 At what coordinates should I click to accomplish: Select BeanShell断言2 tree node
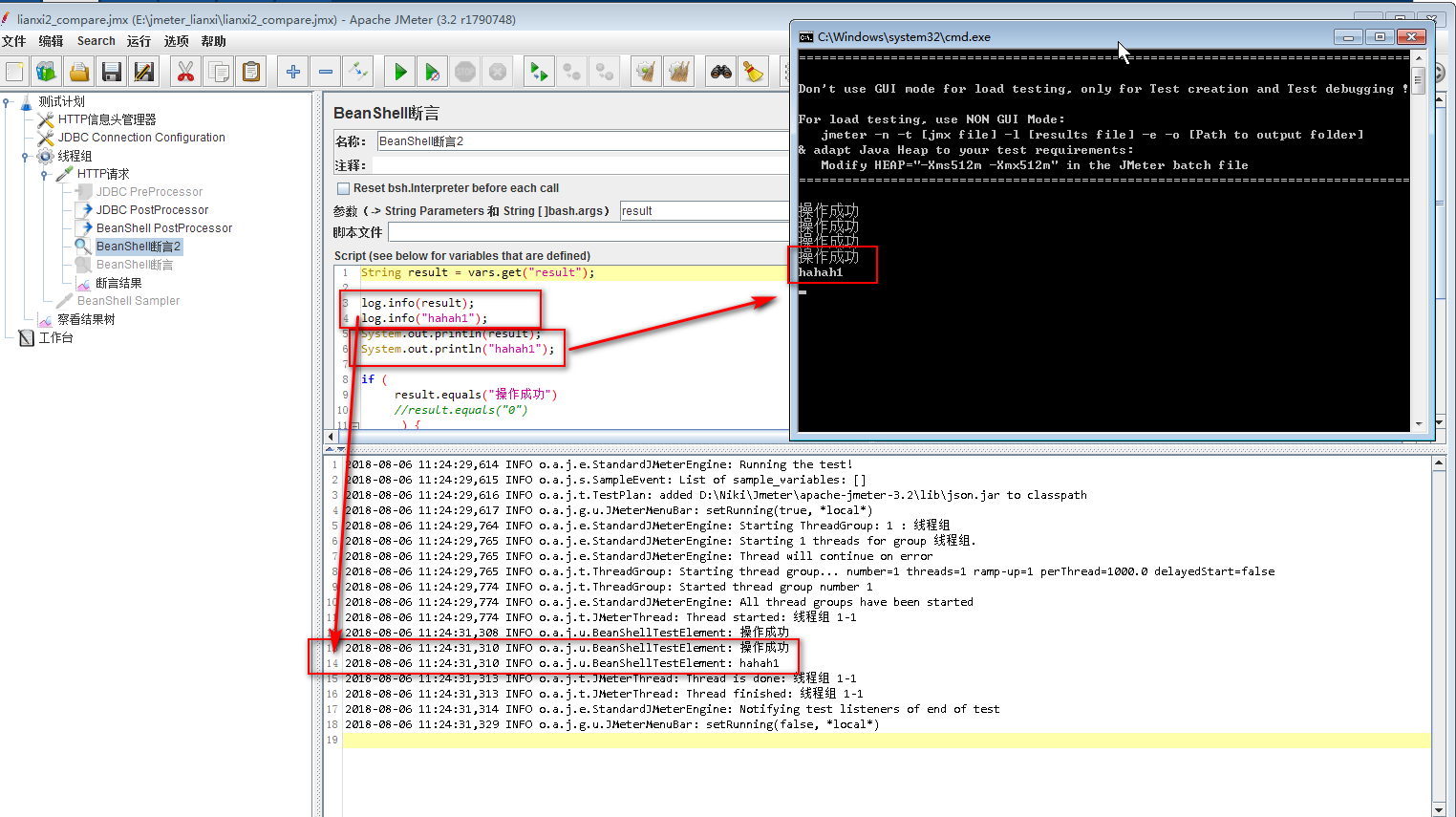(139, 247)
